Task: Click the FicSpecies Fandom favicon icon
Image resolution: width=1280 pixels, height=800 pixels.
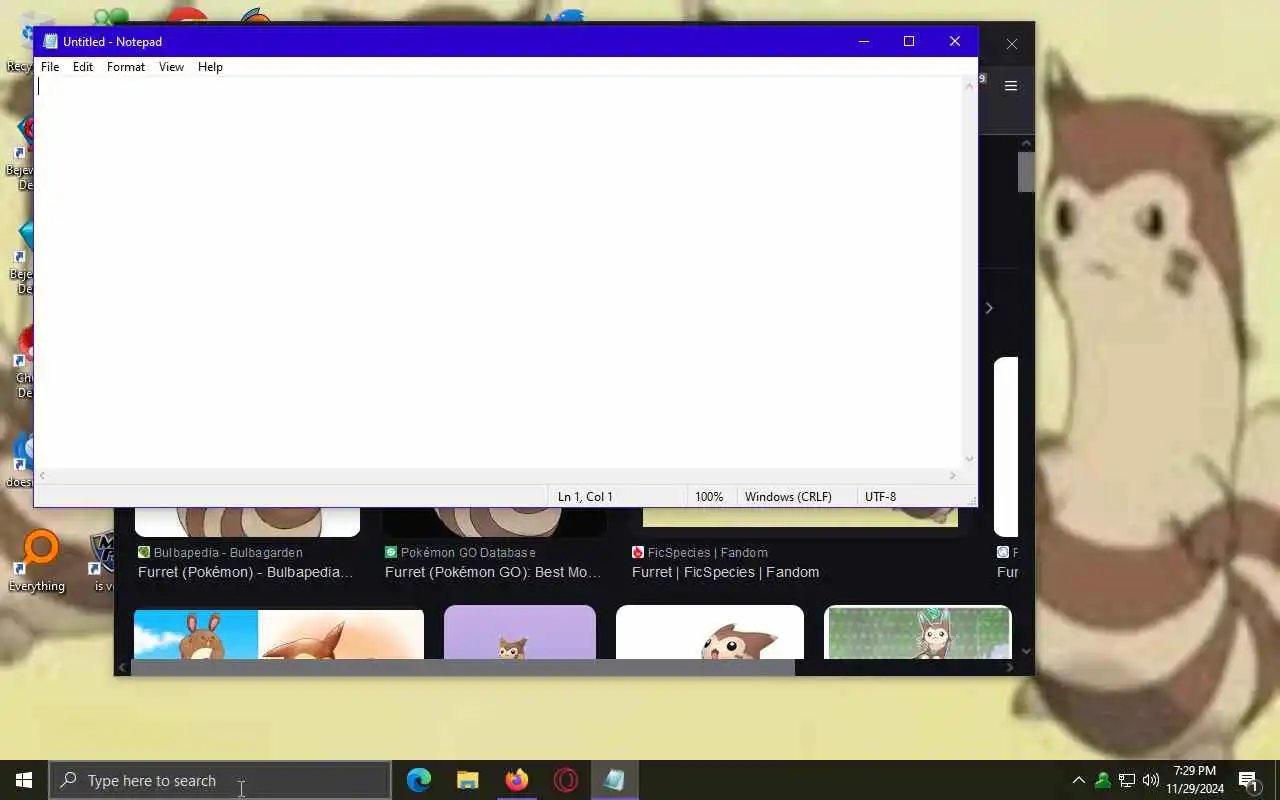Action: pos(638,552)
